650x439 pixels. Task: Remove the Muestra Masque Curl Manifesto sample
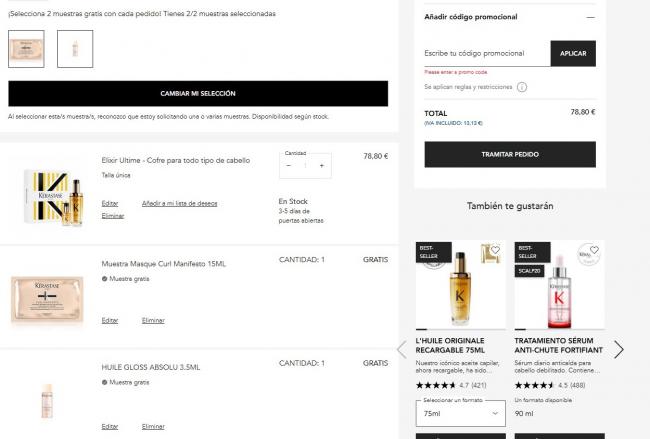click(x=153, y=320)
